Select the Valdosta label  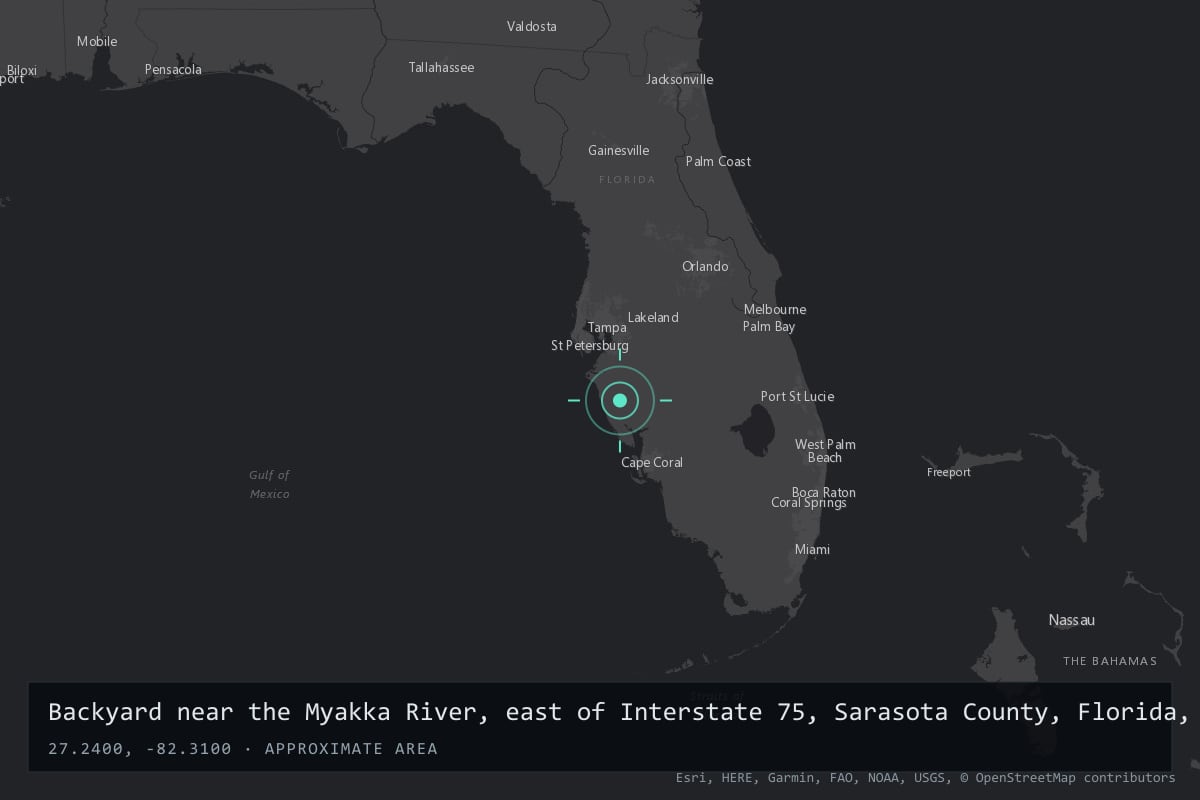point(532,27)
